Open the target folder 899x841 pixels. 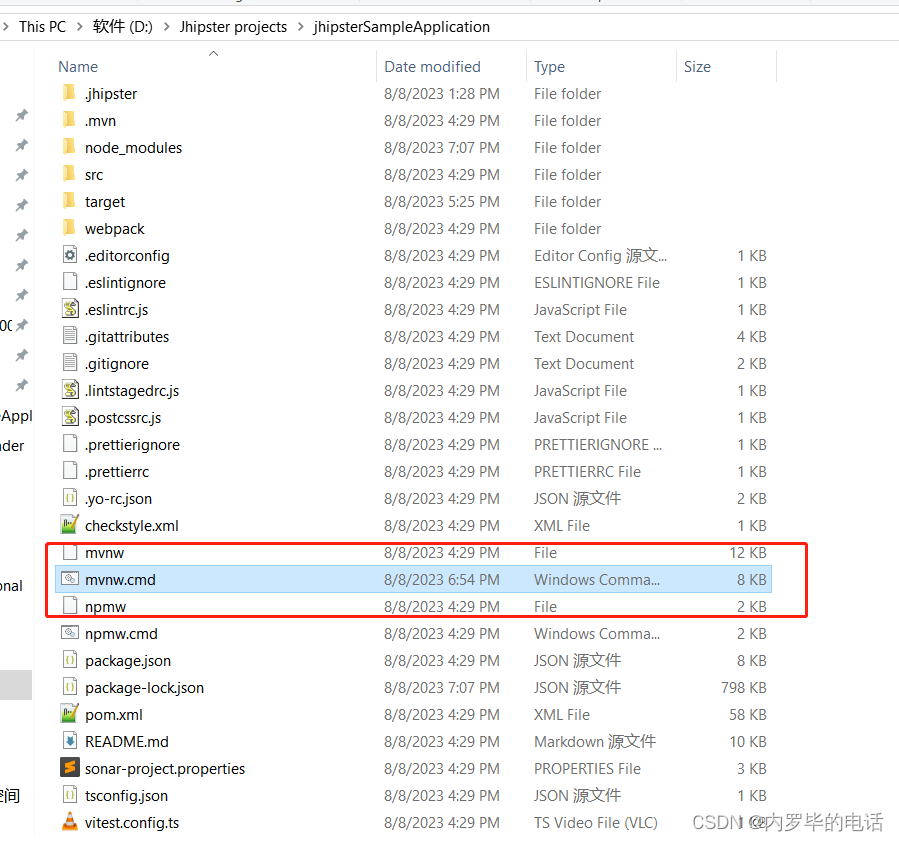pos(105,201)
